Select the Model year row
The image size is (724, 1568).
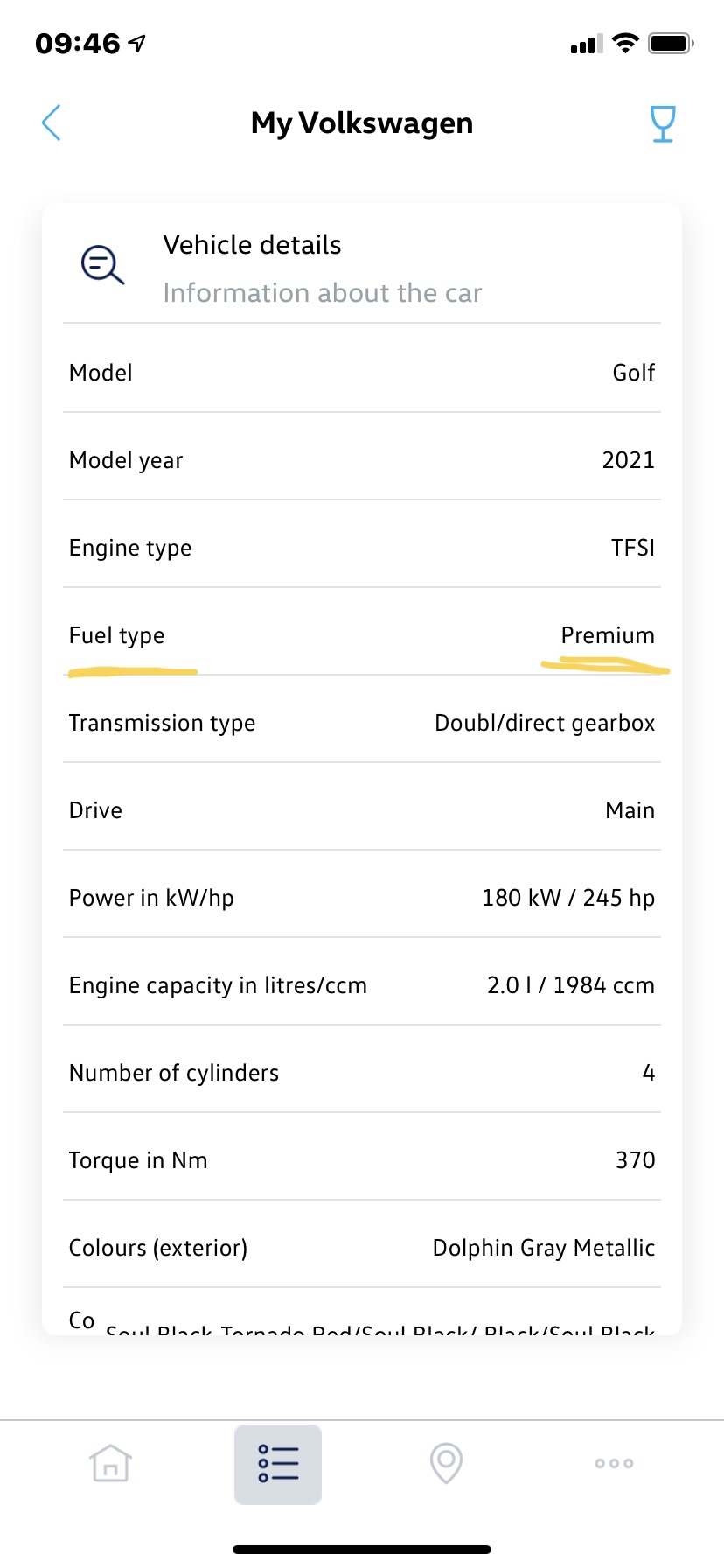(362, 460)
